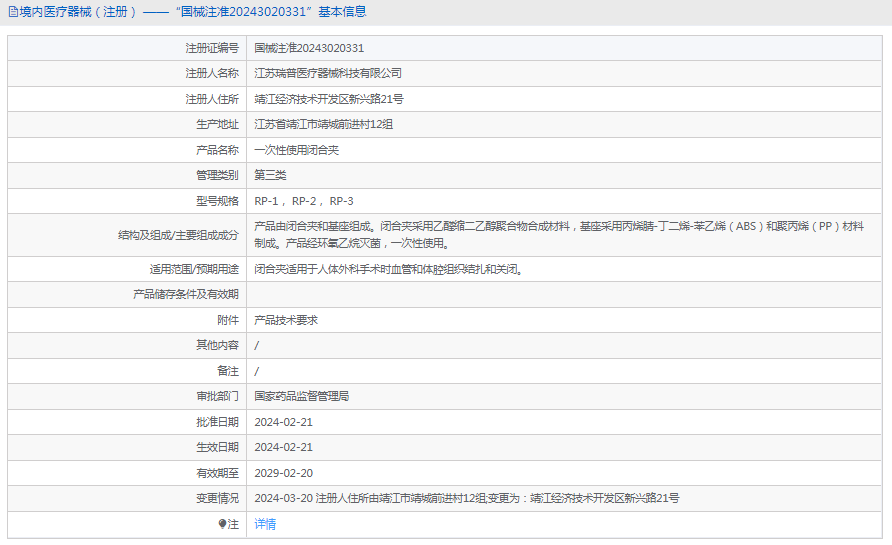Click the 结构及组成/主要组成成分 label

coord(179,235)
